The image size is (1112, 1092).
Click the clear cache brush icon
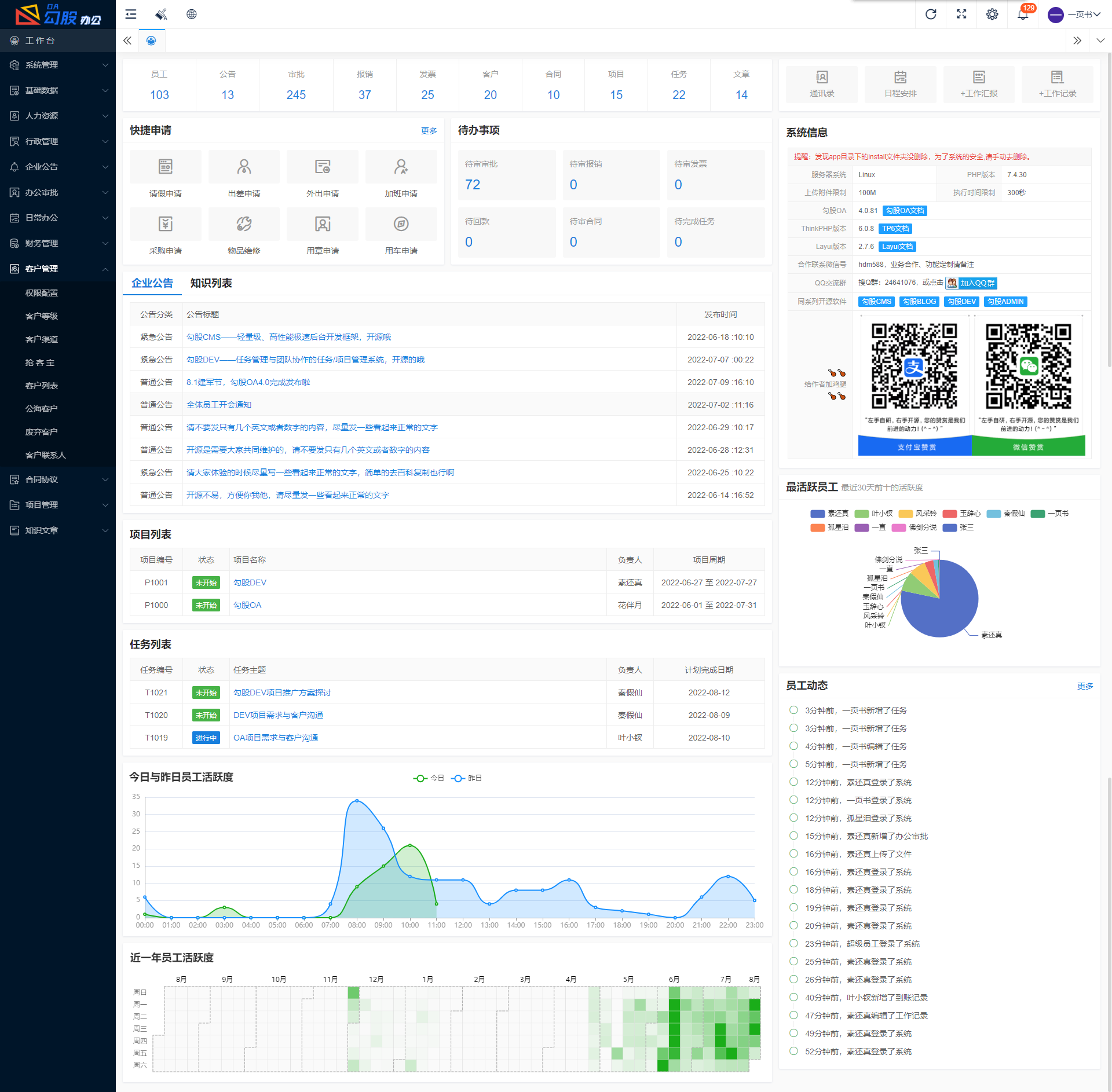[161, 14]
